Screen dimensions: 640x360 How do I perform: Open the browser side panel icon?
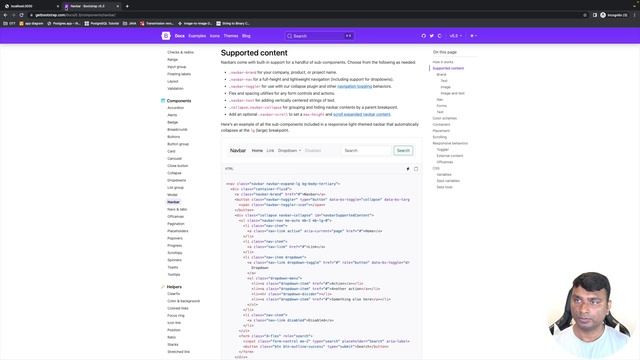click(595, 15)
